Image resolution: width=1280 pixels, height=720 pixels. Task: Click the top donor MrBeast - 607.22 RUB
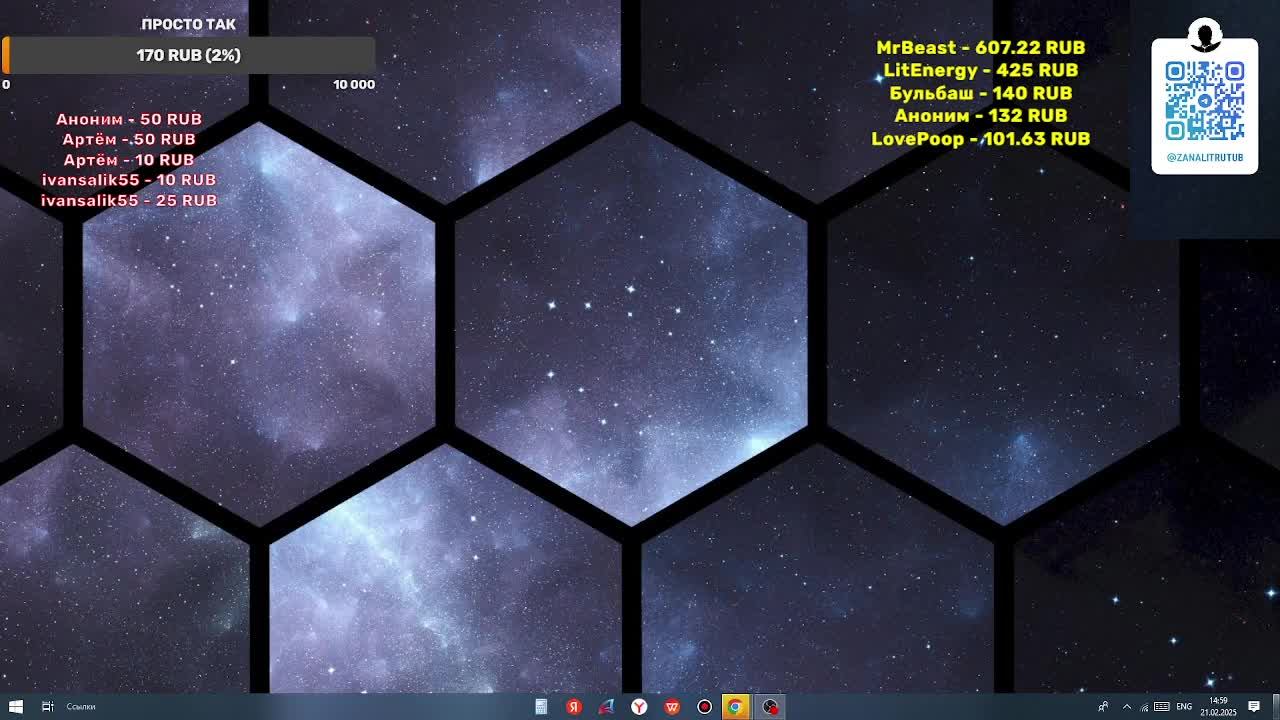click(981, 47)
